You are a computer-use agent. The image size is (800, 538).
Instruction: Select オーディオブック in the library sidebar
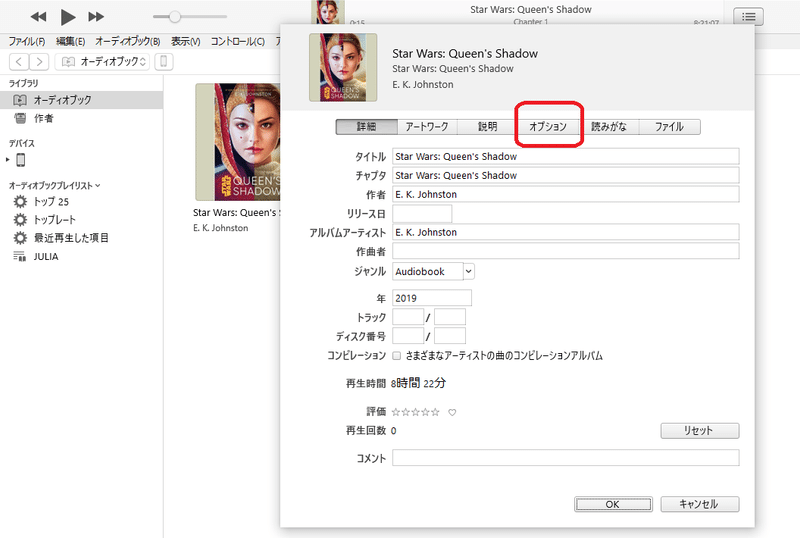click(x=82, y=100)
